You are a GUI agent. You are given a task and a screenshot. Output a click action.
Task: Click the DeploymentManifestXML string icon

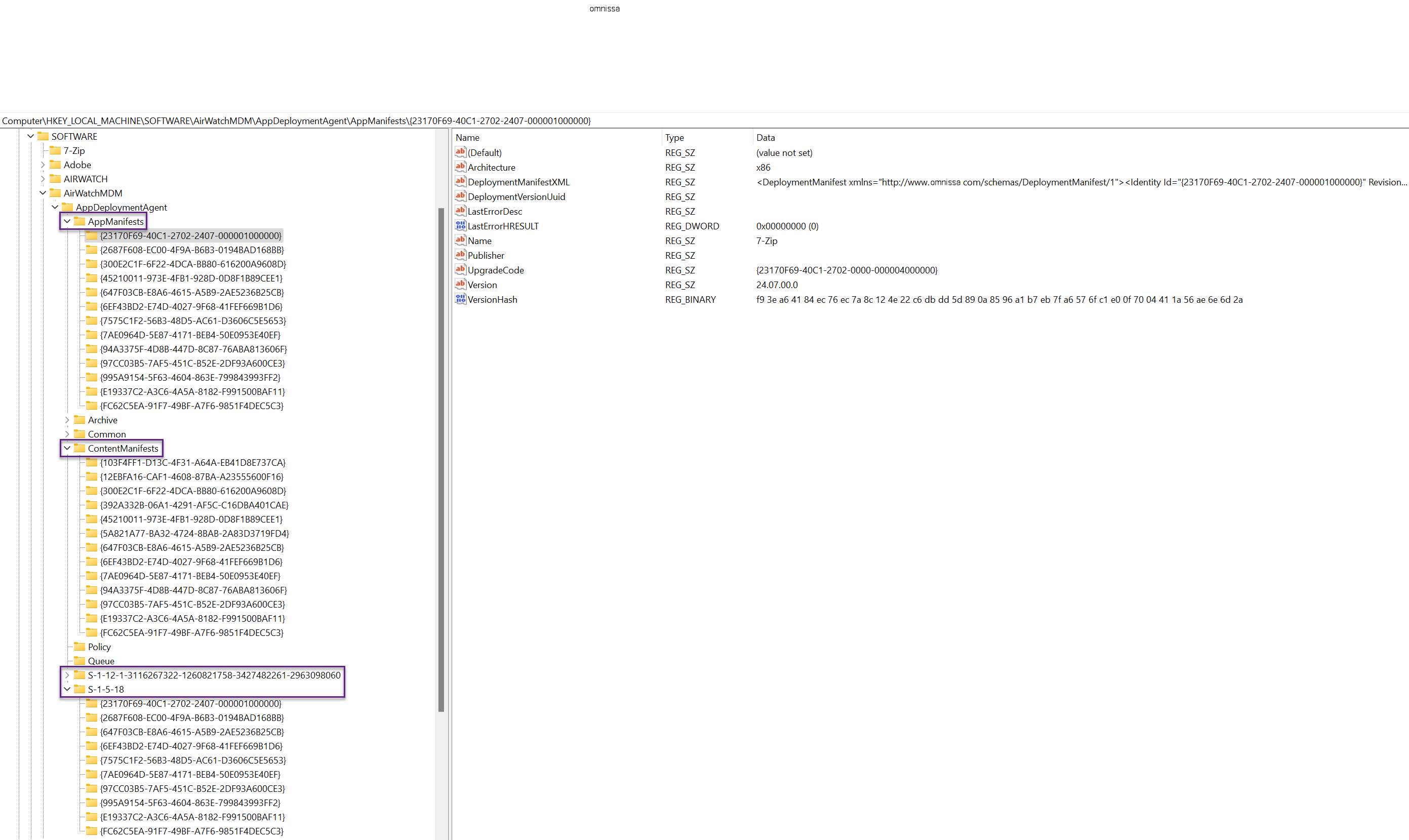[x=460, y=182]
